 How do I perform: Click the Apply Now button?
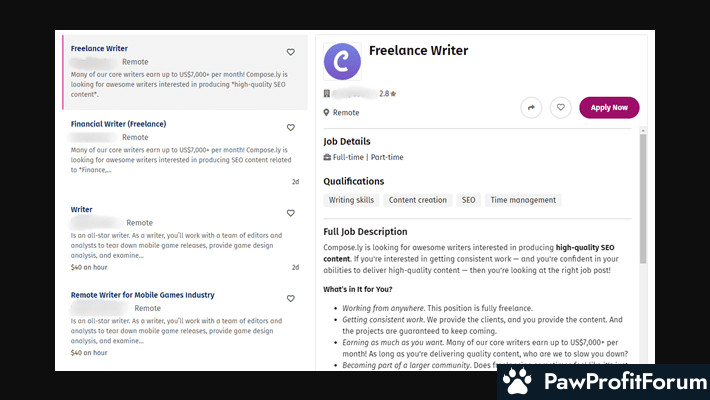click(x=609, y=108)
